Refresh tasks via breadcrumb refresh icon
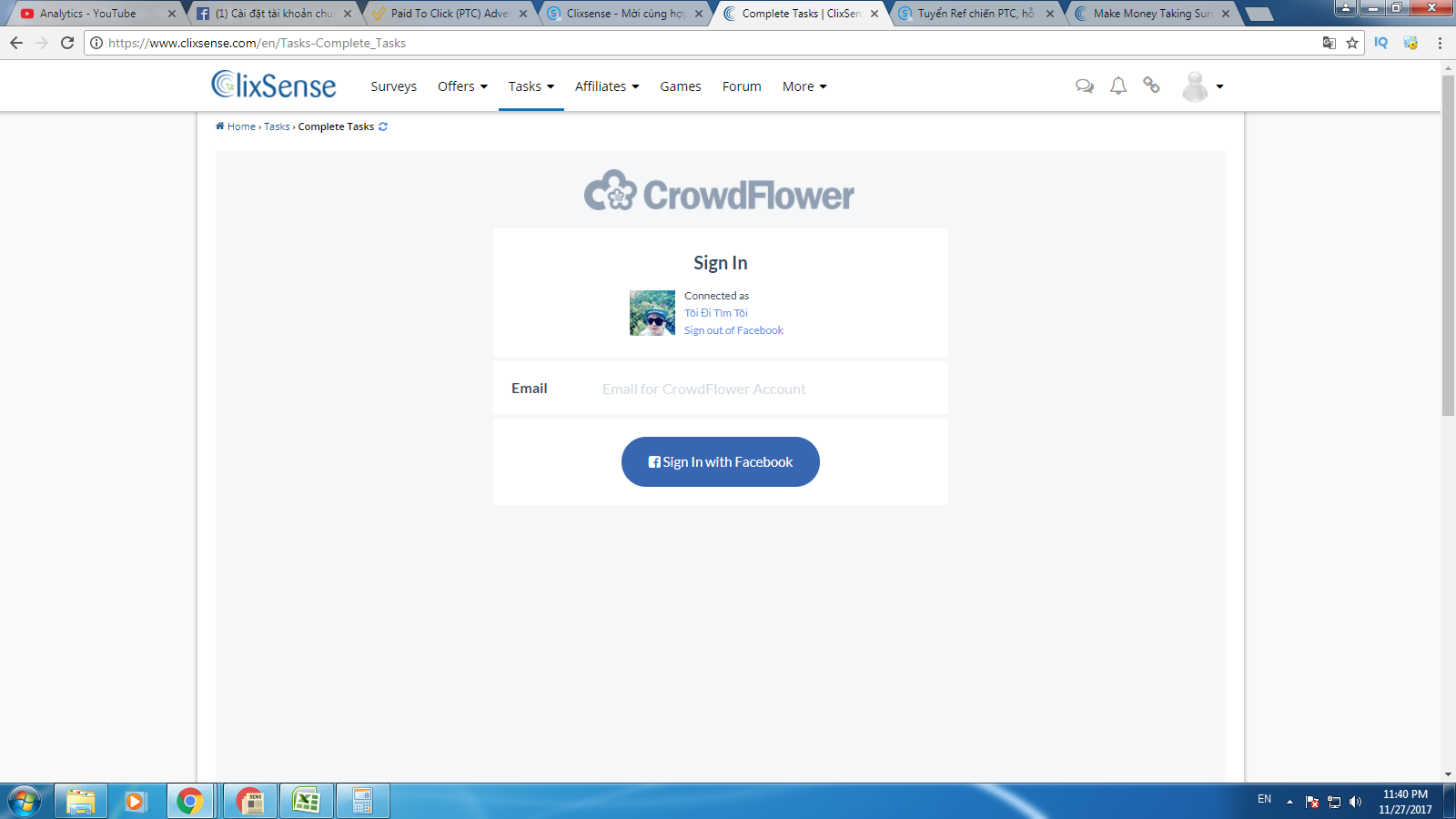 point(383,126)
